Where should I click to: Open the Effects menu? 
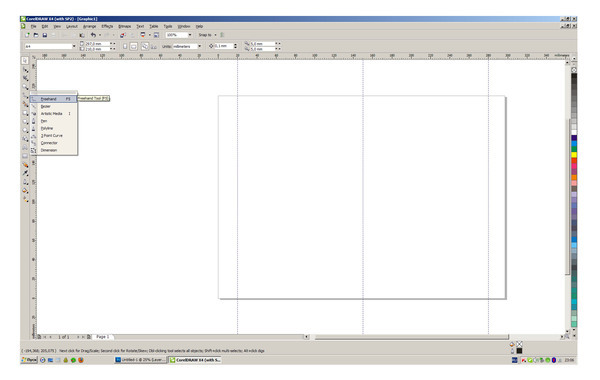click(x=107, y=26)
